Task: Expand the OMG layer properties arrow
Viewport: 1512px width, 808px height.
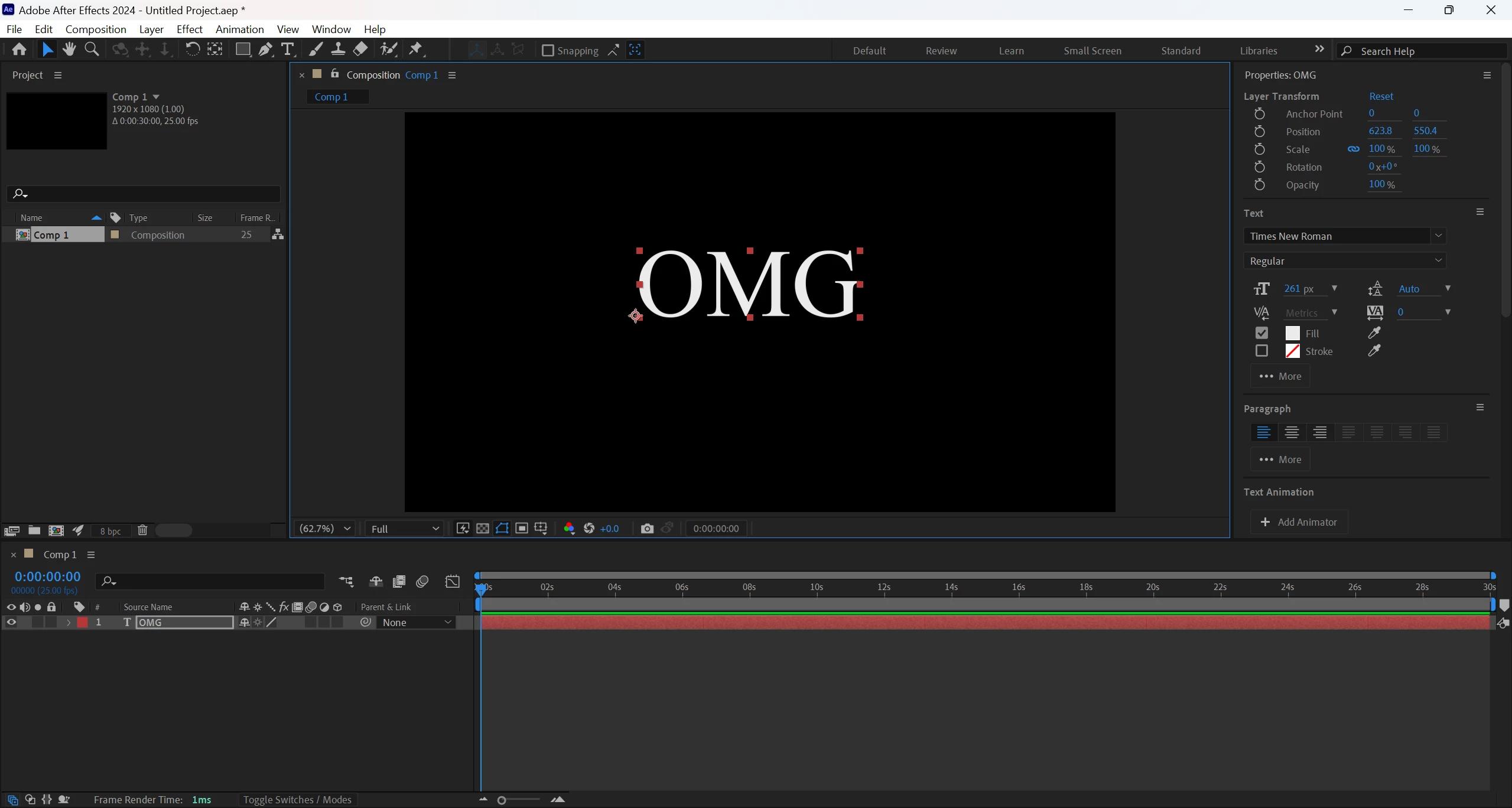Action: (69, 623)
